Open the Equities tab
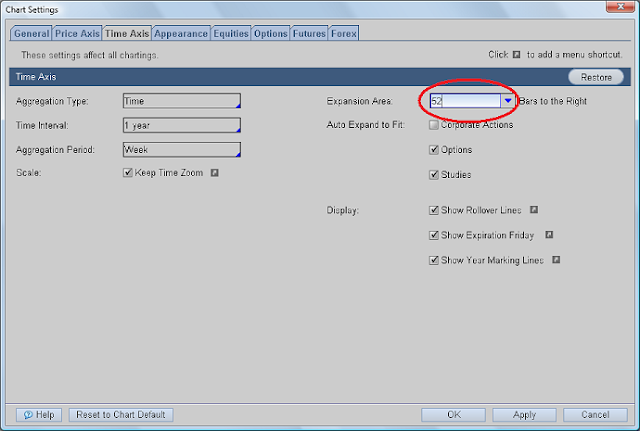640x431 pixels. (231, 33)
